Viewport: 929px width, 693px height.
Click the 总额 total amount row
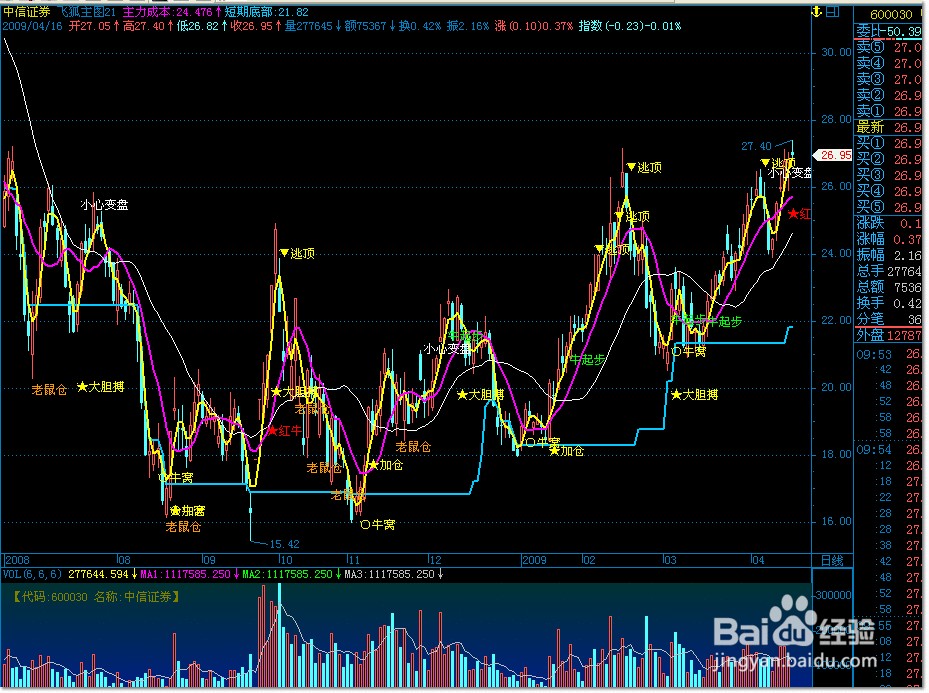[889, 287]
